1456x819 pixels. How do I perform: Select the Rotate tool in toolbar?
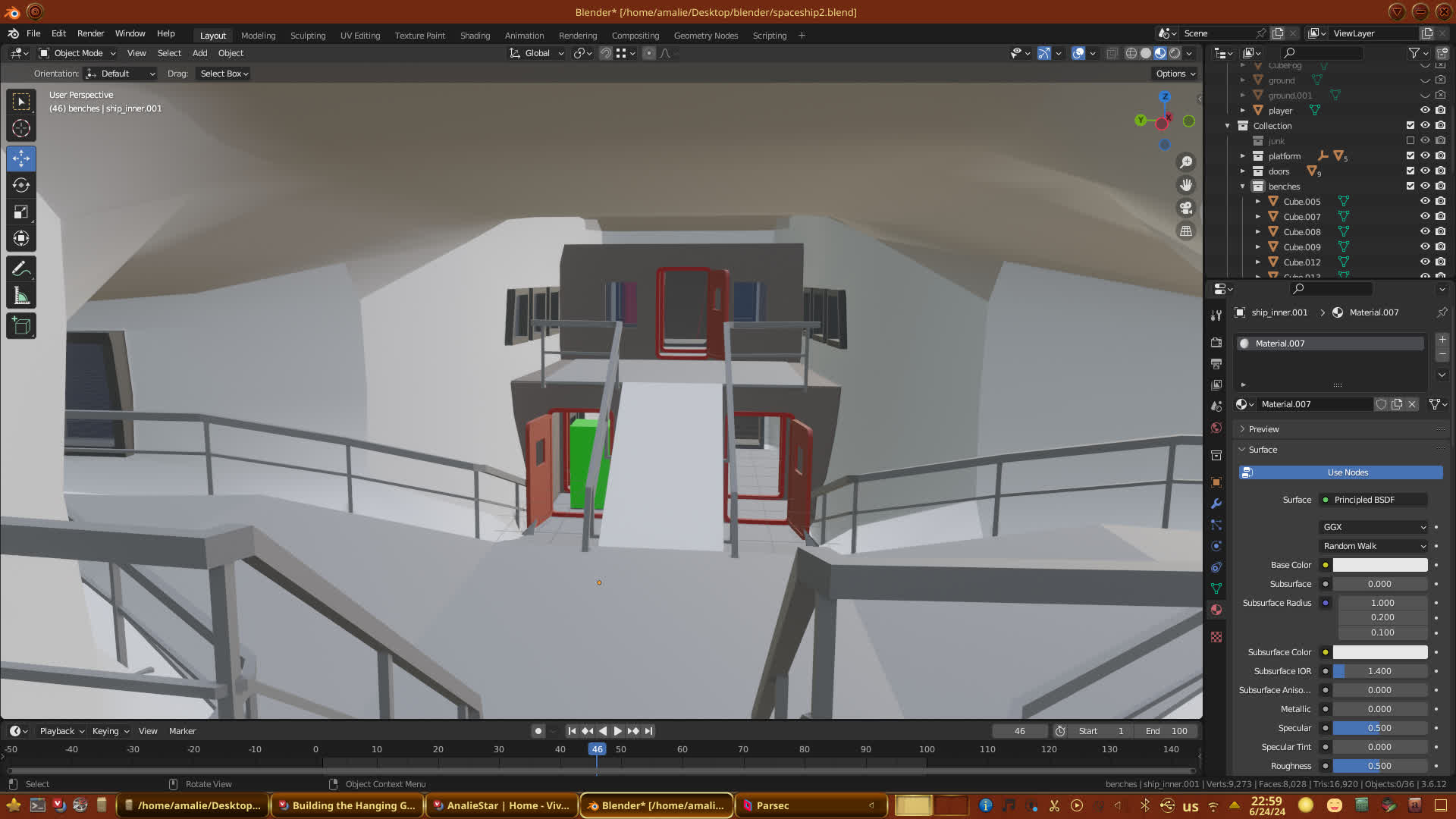[21, 185]
